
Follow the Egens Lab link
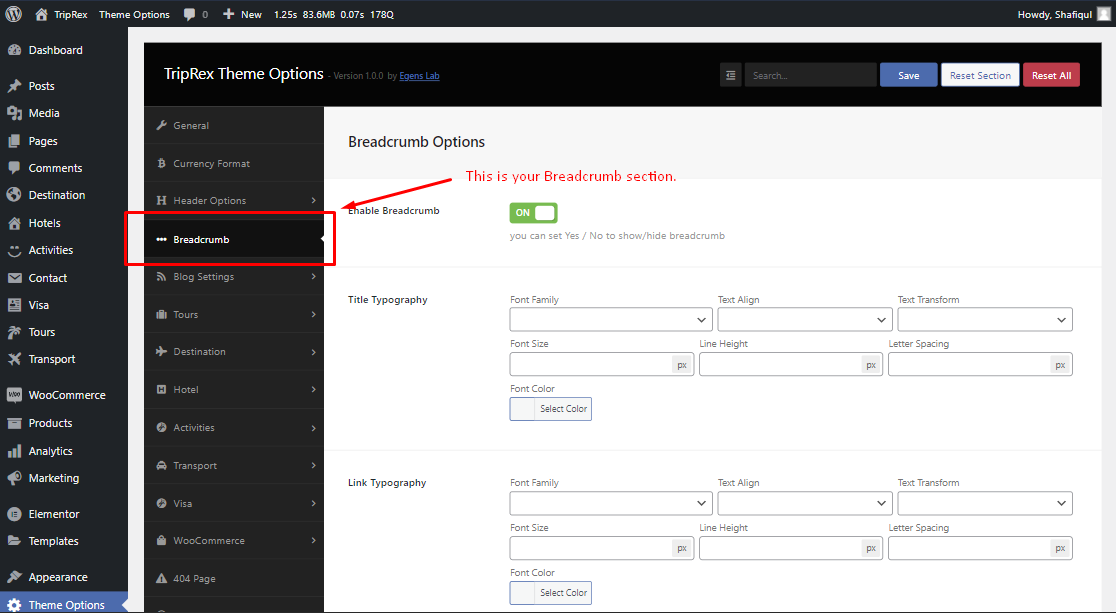tap(419, 76)
